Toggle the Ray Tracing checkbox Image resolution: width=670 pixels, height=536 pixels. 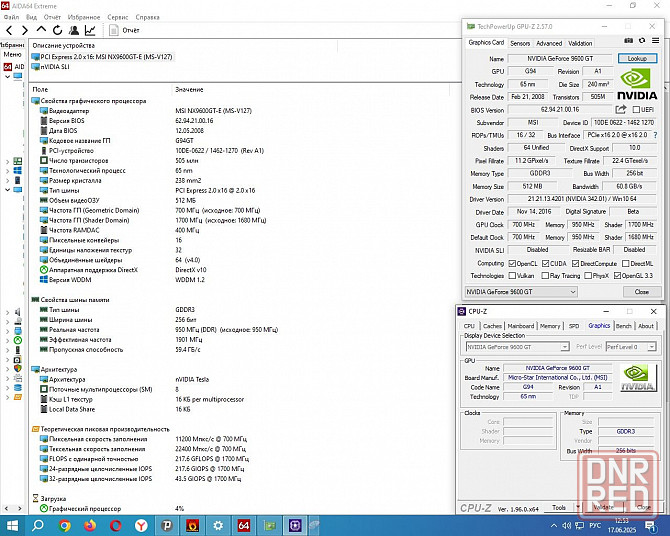545,276
